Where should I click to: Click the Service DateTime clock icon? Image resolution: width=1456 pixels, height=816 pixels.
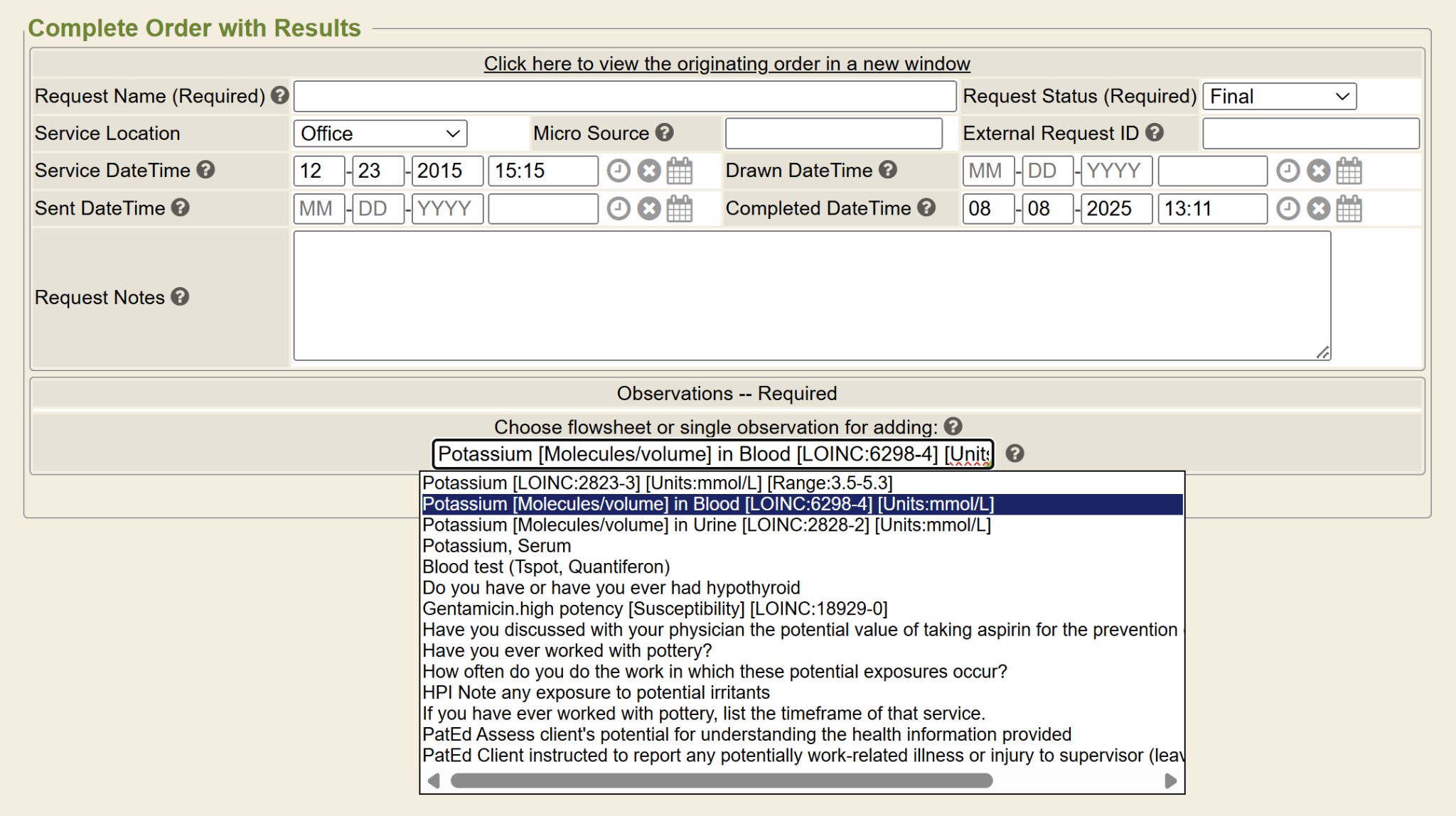(618, 171)
